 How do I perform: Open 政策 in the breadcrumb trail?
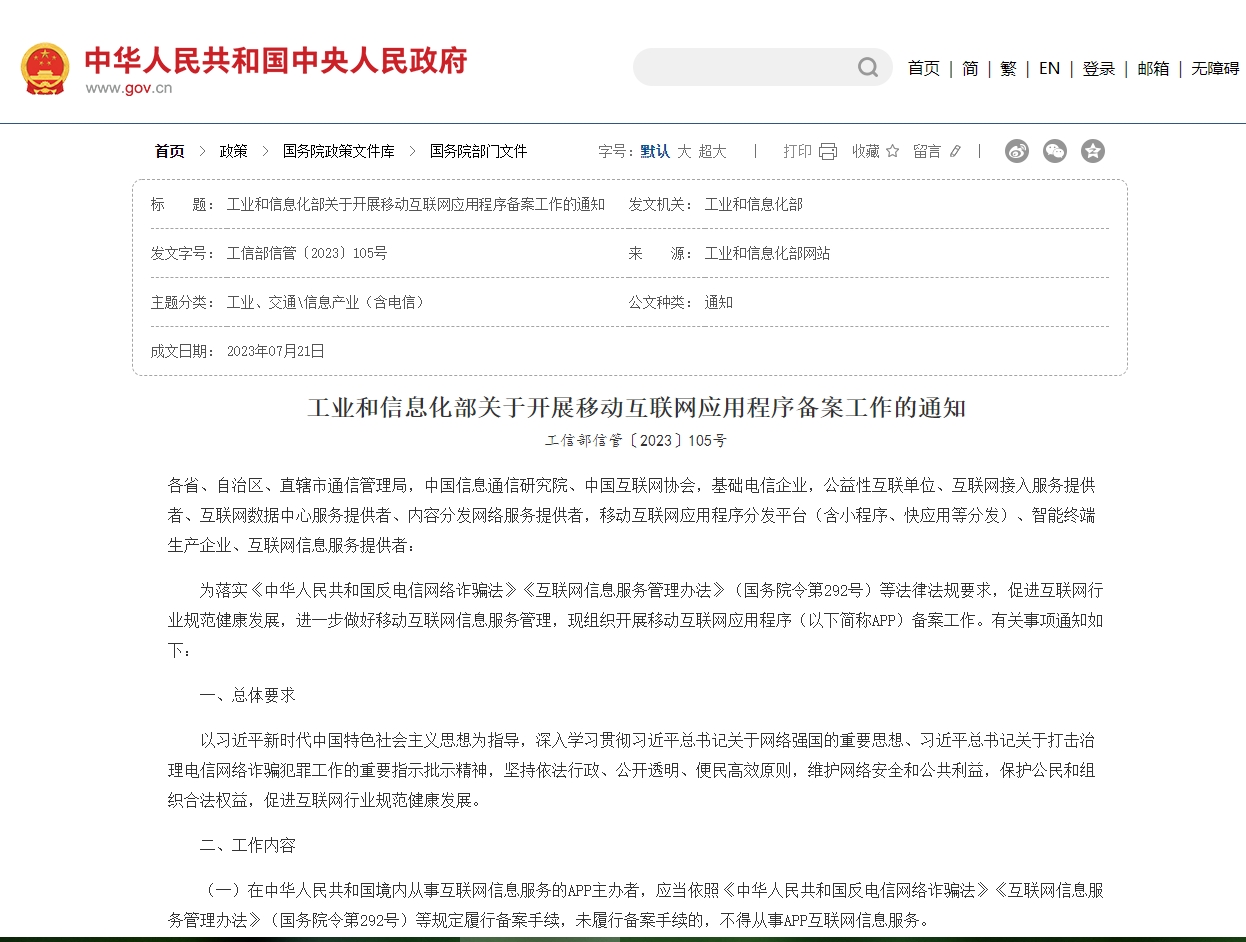click(232, 151)
